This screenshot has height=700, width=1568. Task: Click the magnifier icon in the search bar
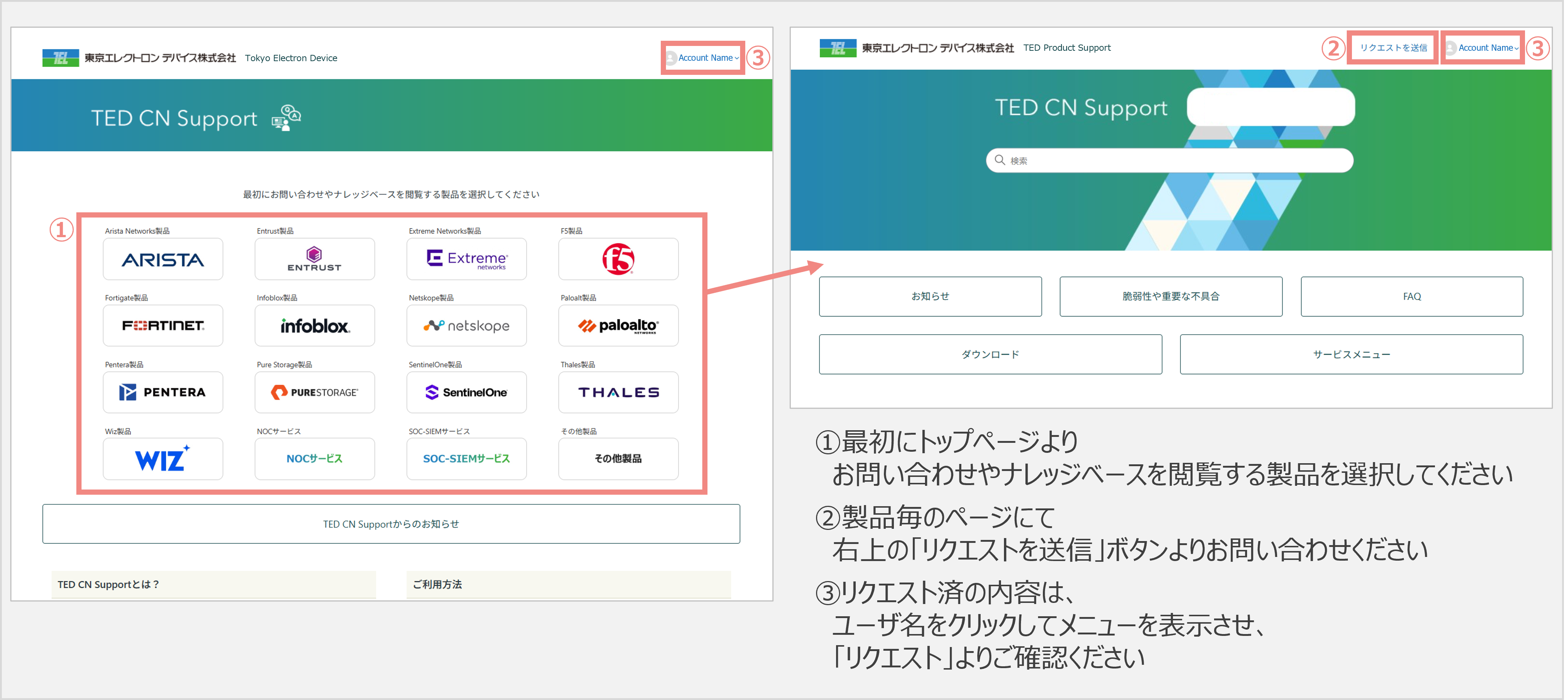click(1000, 160)
